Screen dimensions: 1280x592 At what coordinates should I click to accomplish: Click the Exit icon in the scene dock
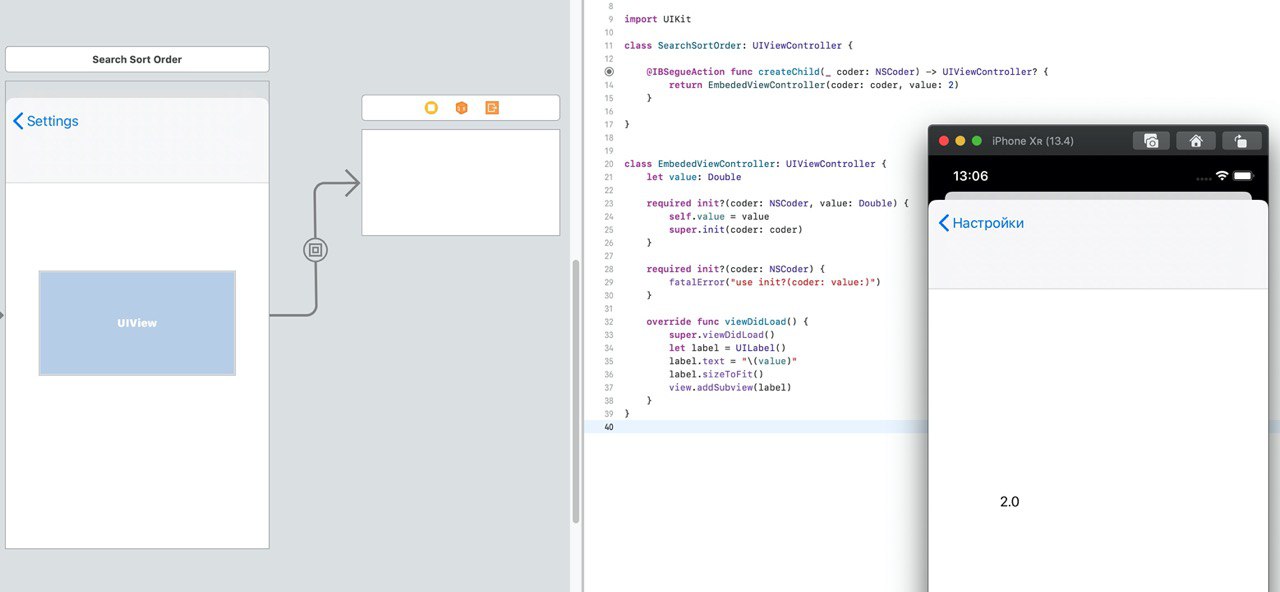click(492, 108)
